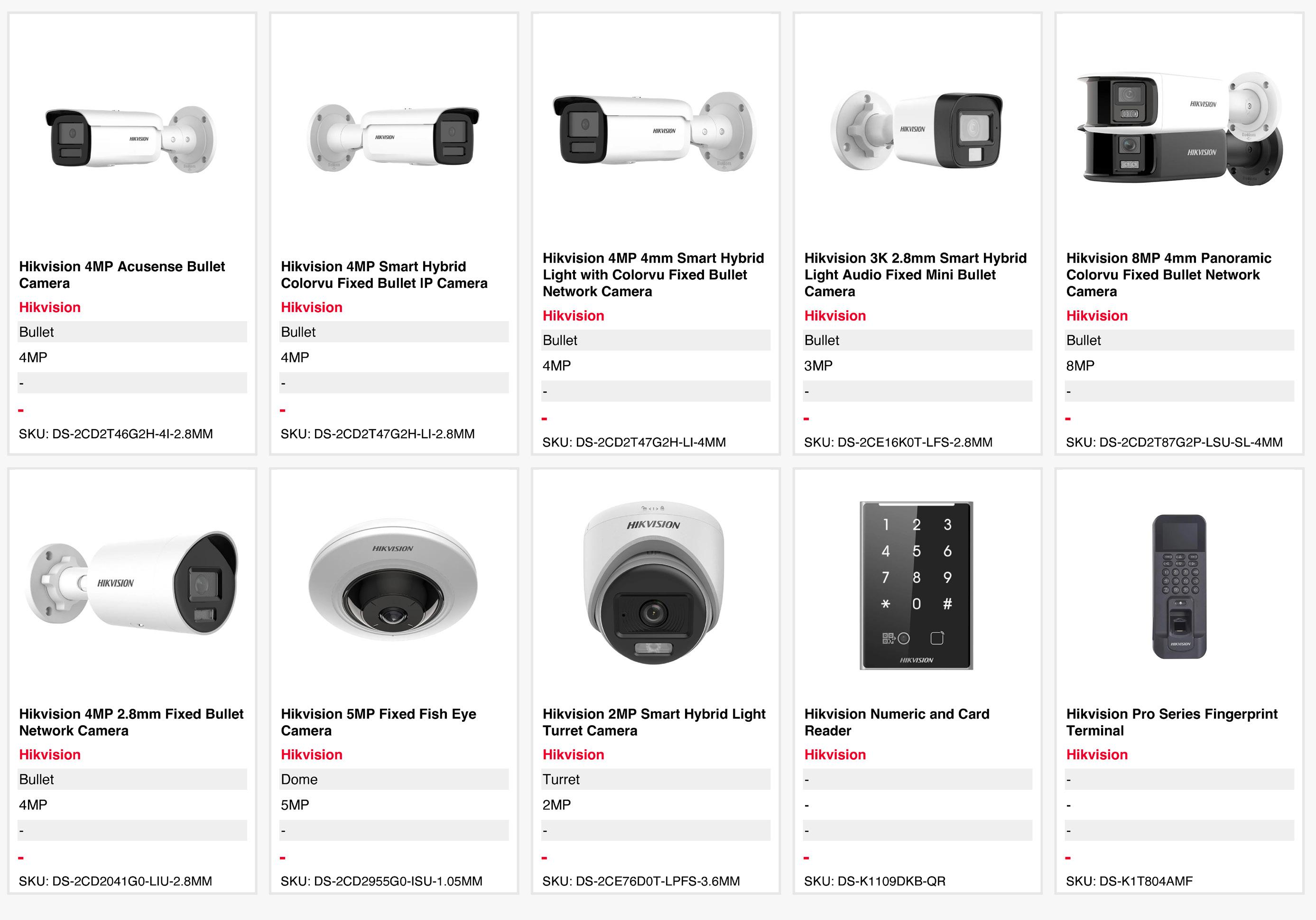Open the 3K Mini Bullet Camera image
Image resolution: width=1316 pixels, height=920 pixels.
coord(917,129)
